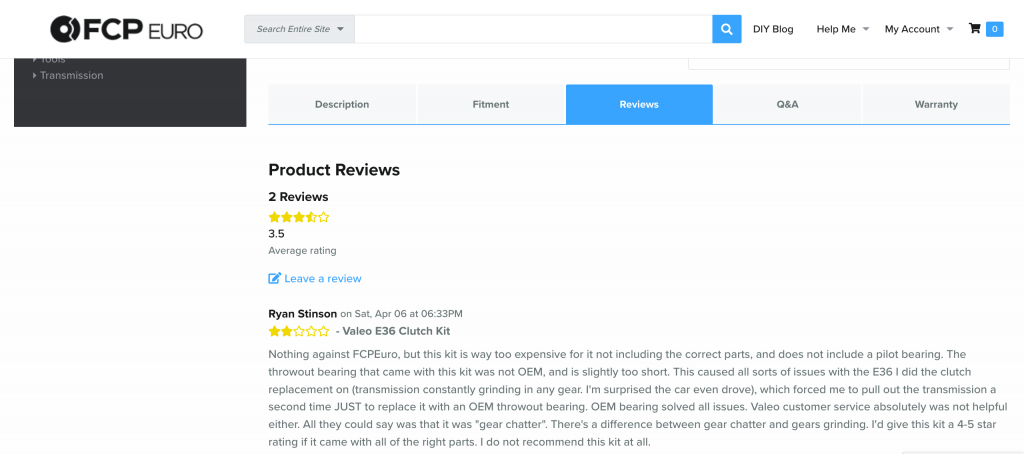The height and width of the screenshot is (454, 1024).
Task: Open the Fitment tab
Action: 491,104
